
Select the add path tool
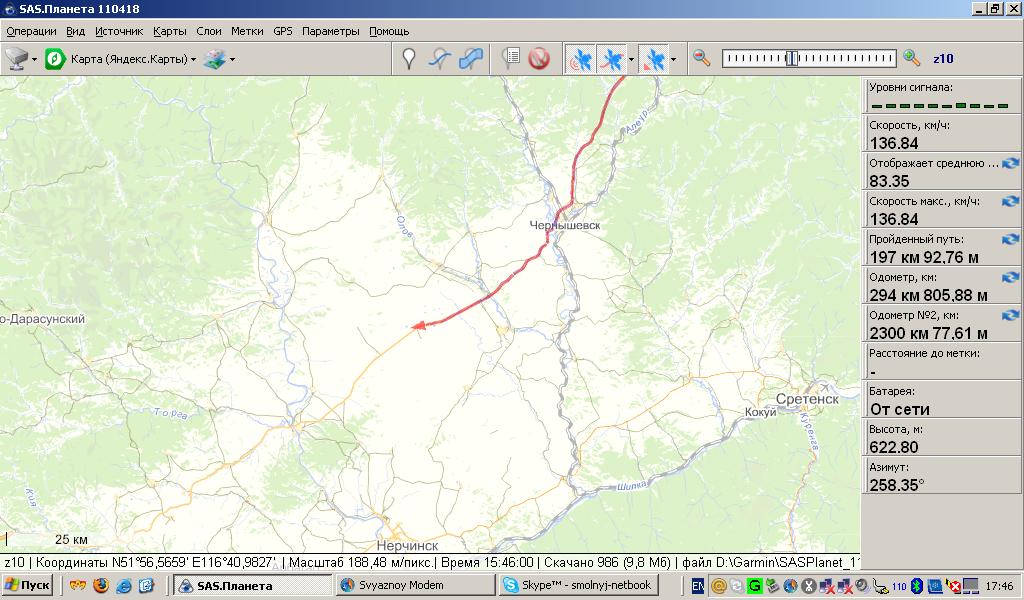tap(440, 59)
